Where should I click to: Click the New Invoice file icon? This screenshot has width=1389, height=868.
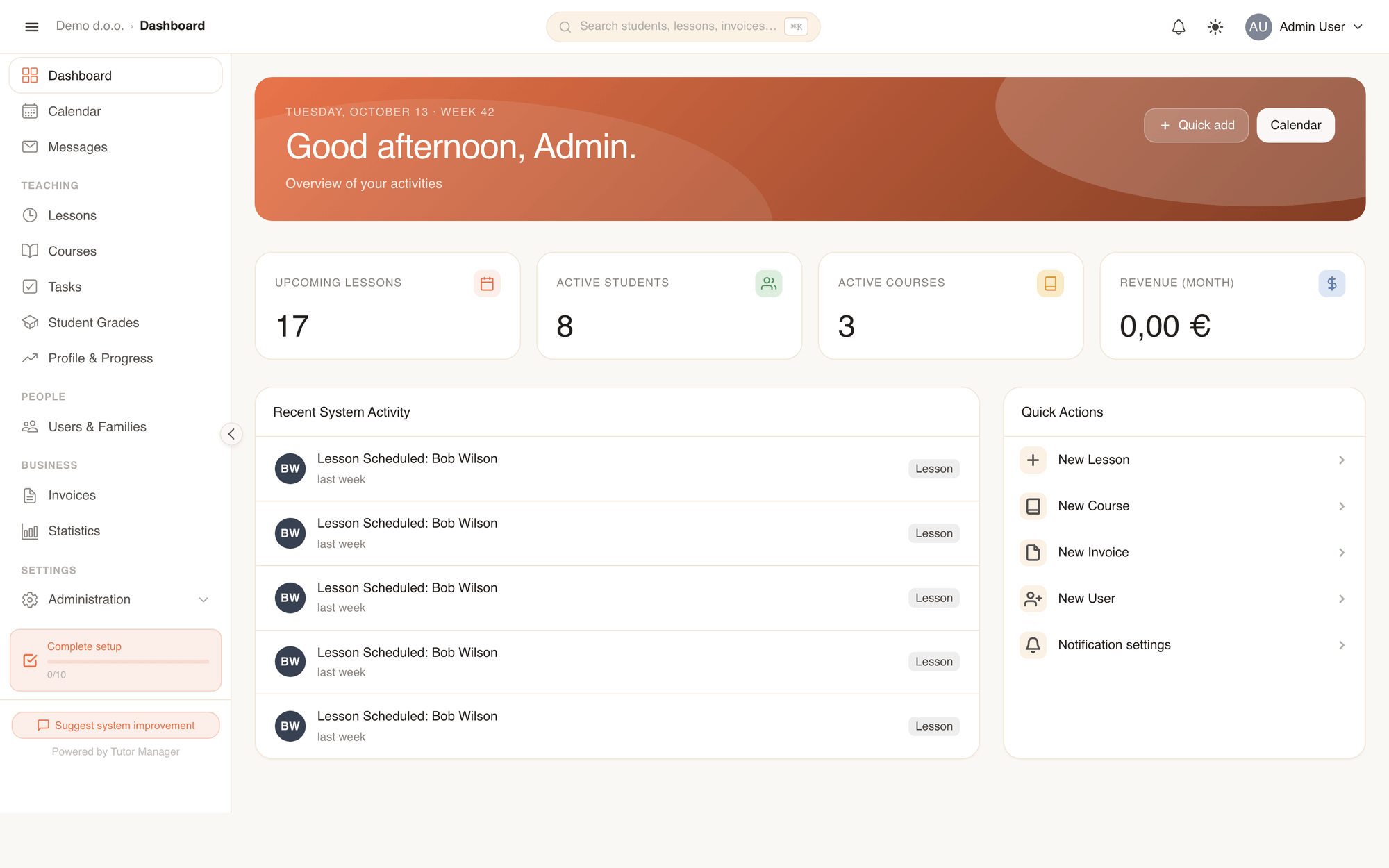point(1033,552)
